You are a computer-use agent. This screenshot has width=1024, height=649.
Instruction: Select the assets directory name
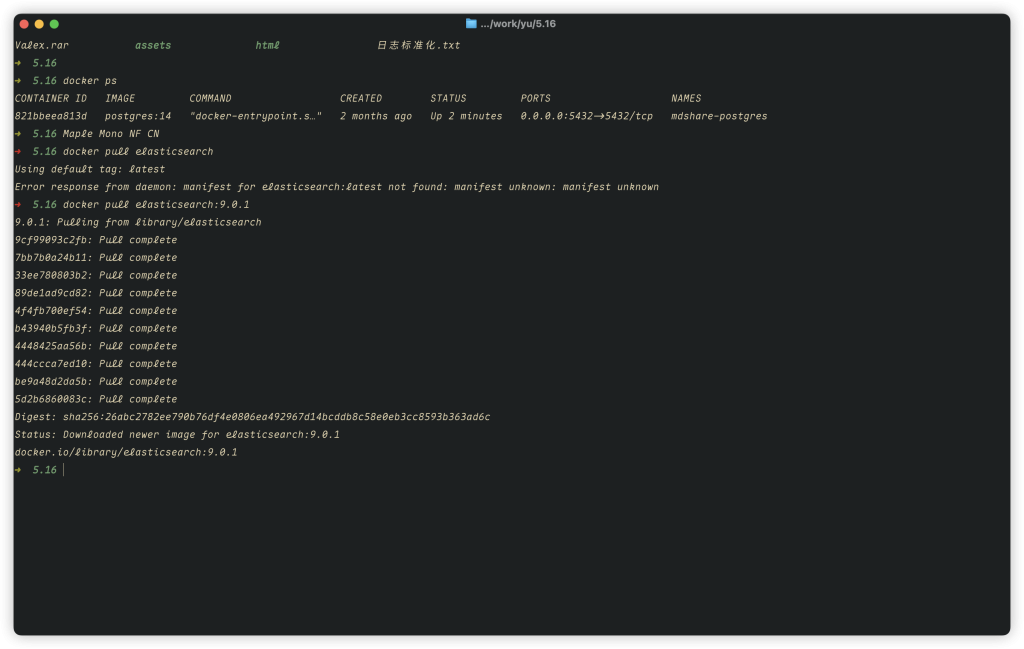tap(153, 46)
